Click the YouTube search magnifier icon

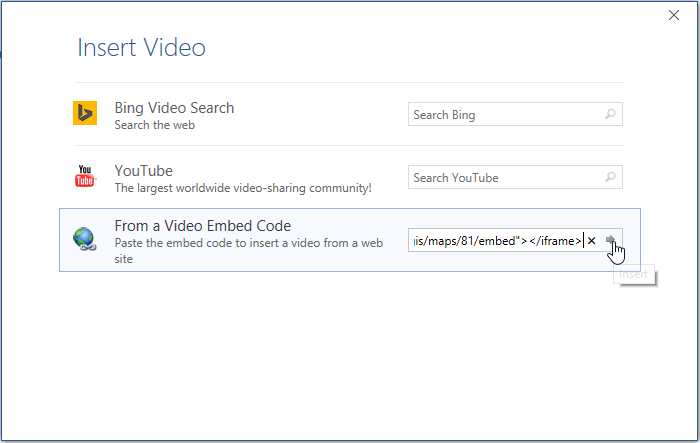pyautogui.click(x=610, y=177)
